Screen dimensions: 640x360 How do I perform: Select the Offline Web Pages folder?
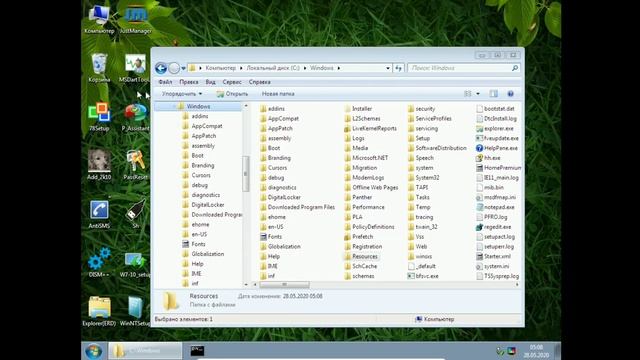click(x=371, y=188)
